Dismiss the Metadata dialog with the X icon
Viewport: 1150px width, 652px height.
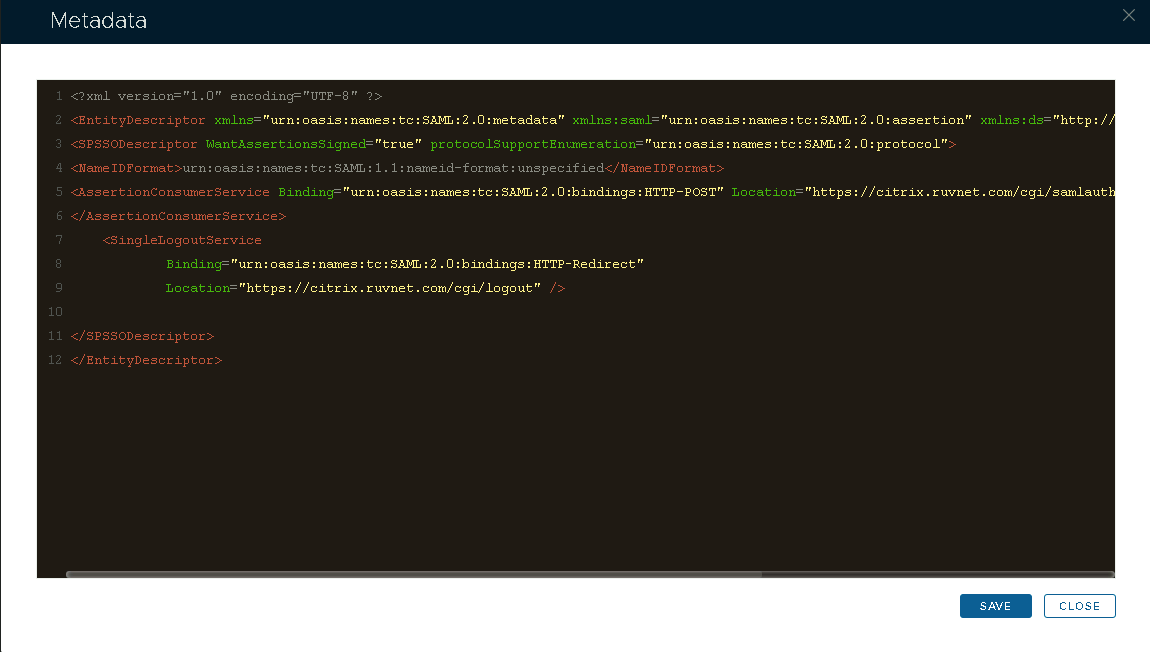pyautogui.click(x=1129, y=16)
